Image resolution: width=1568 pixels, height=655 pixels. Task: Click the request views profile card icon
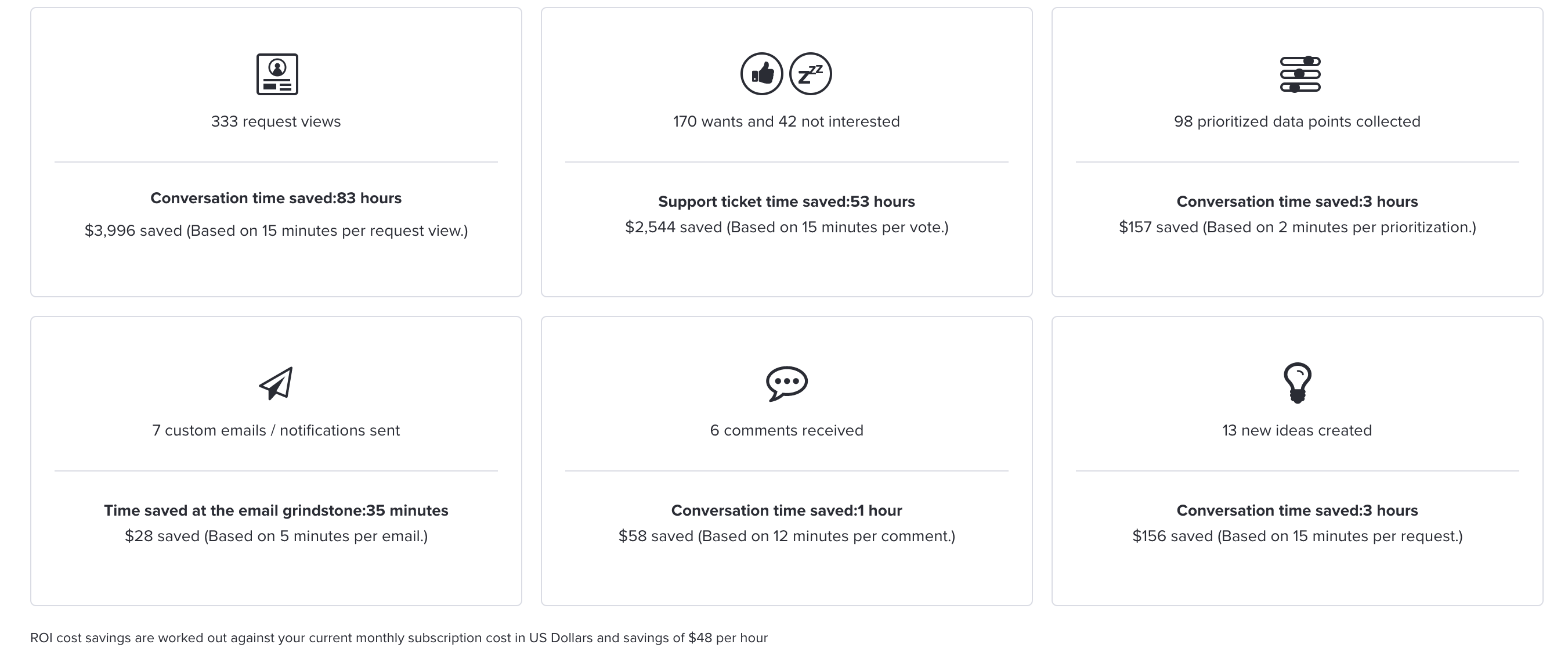pyautogui.click(x=277, y=74)
